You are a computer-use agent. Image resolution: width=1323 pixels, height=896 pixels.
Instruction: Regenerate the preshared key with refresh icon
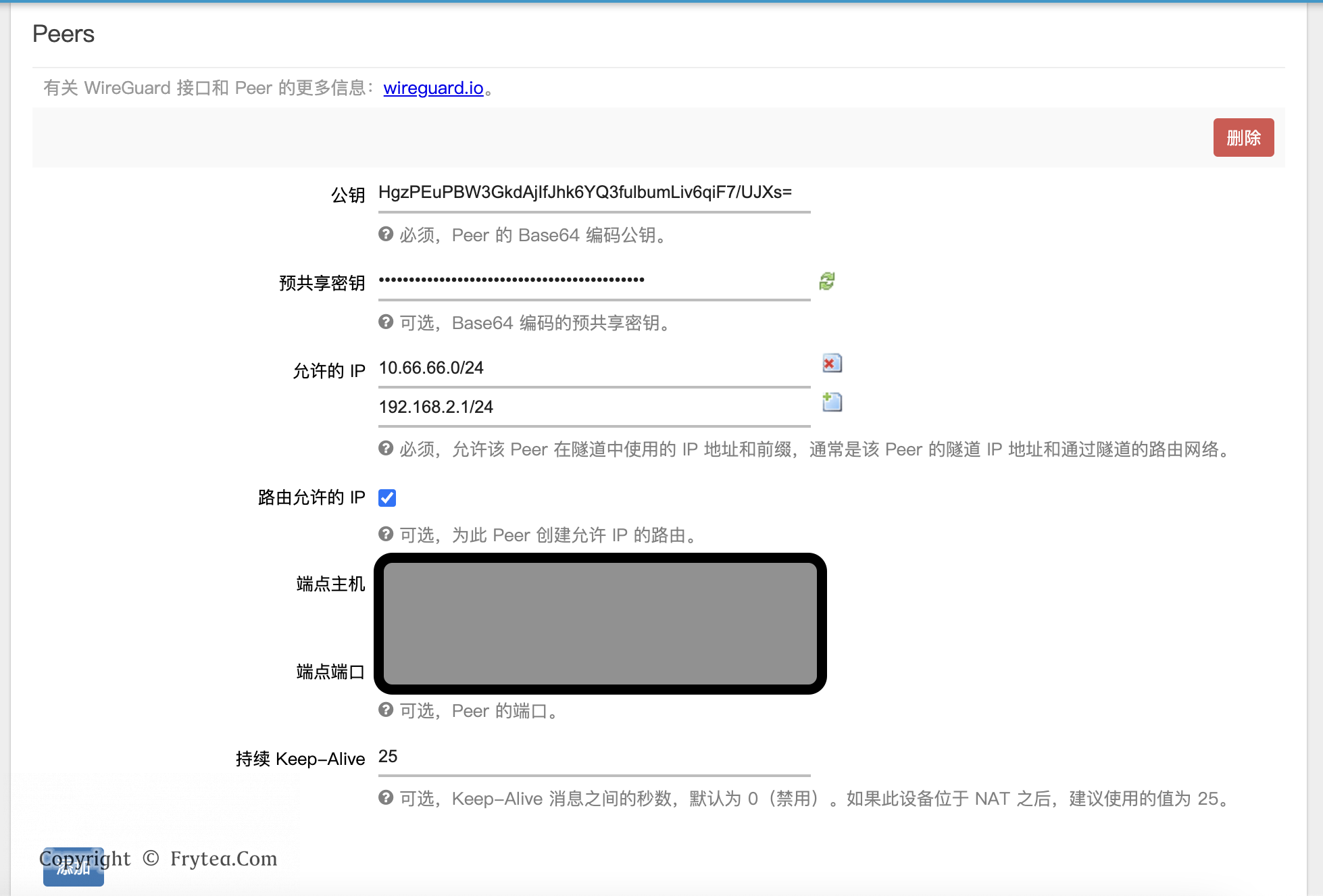pyautogui.click(x=827, y=280)
